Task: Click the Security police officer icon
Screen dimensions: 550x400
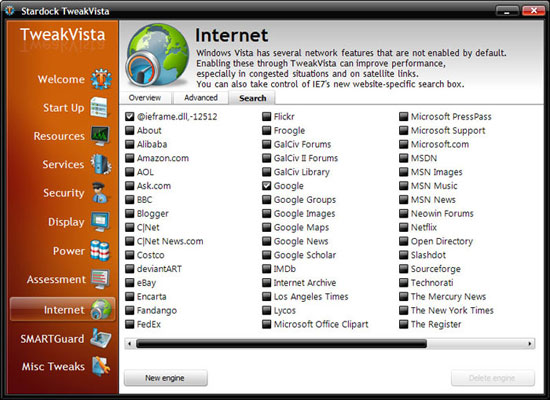Action: (x=100, y=193)
